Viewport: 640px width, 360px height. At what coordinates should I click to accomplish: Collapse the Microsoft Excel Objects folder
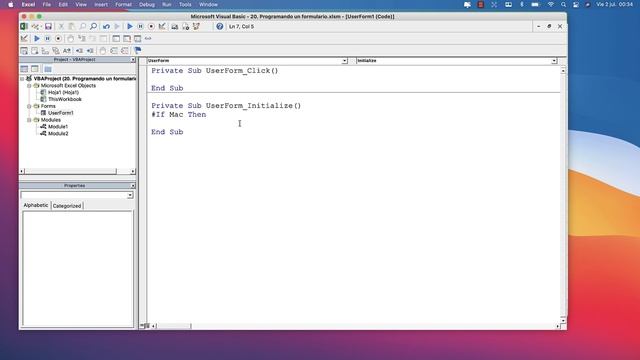pos(29,86)
